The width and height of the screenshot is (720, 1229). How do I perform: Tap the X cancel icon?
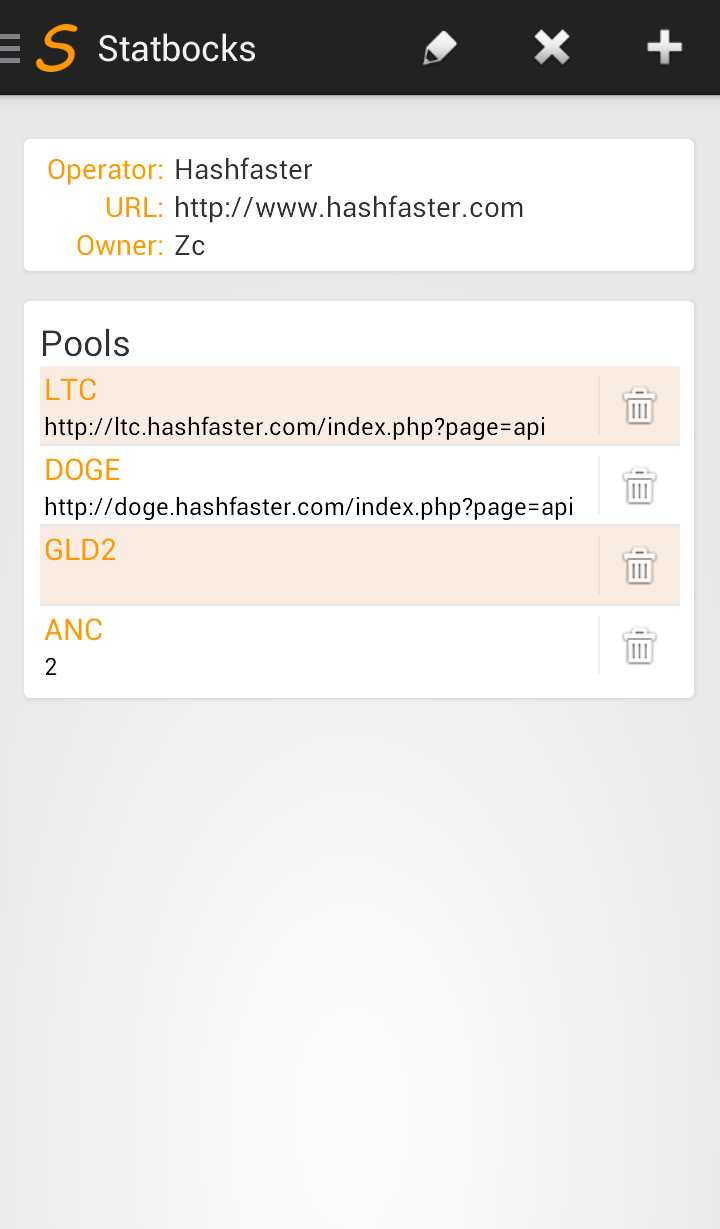click(x=551, y=48)
